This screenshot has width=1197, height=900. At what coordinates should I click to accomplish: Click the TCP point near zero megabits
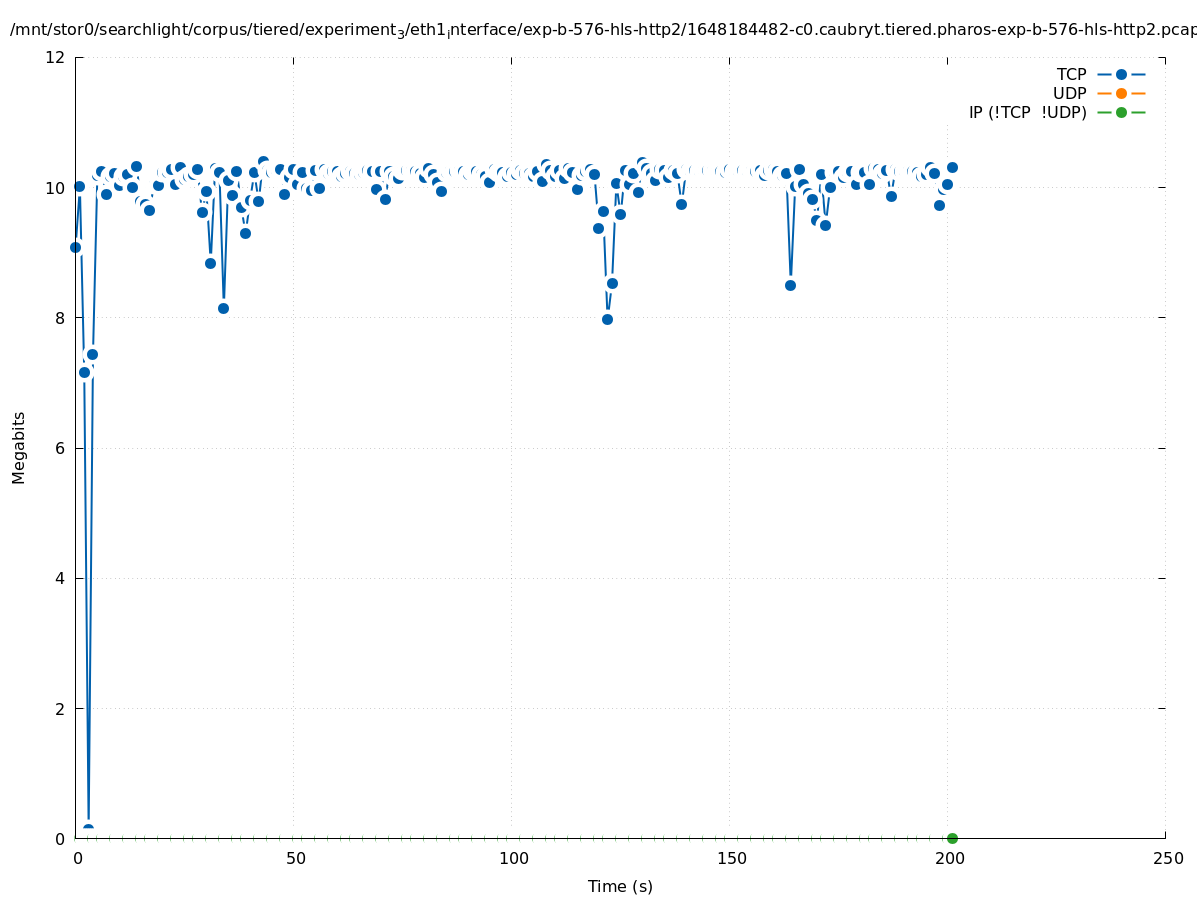pos(88,829)
